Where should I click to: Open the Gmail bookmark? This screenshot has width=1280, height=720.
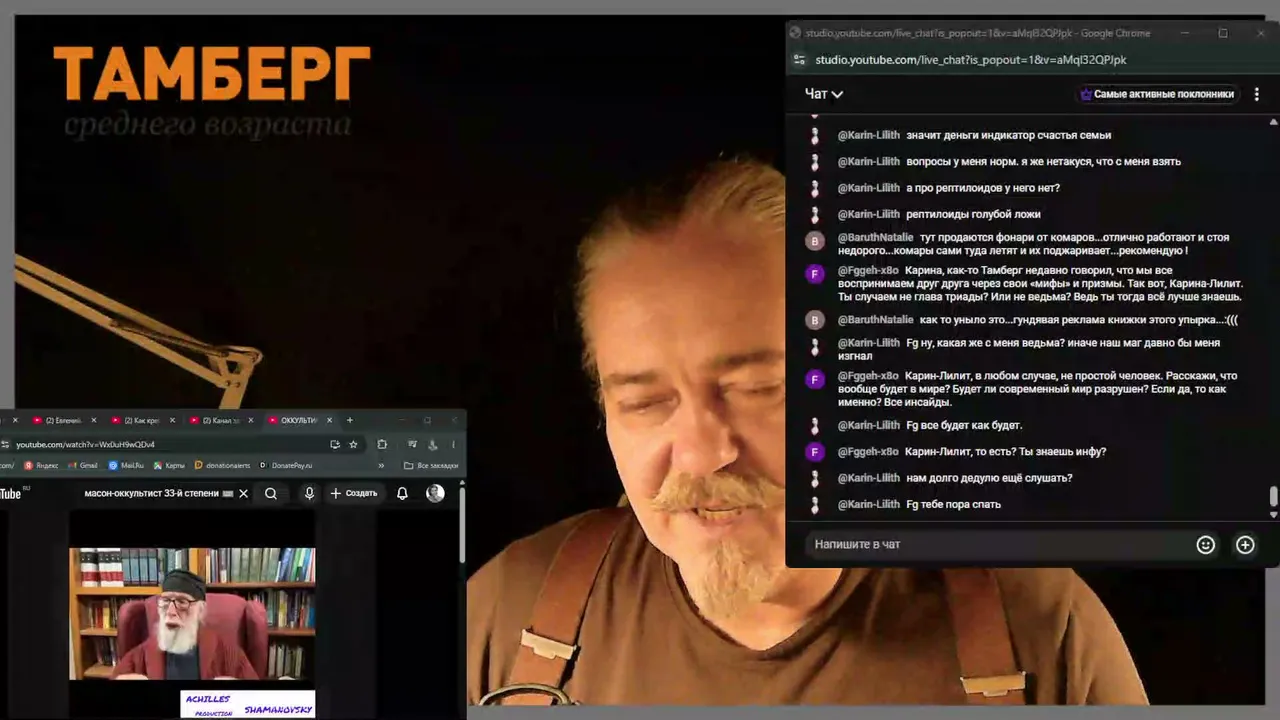click(83, 465)
